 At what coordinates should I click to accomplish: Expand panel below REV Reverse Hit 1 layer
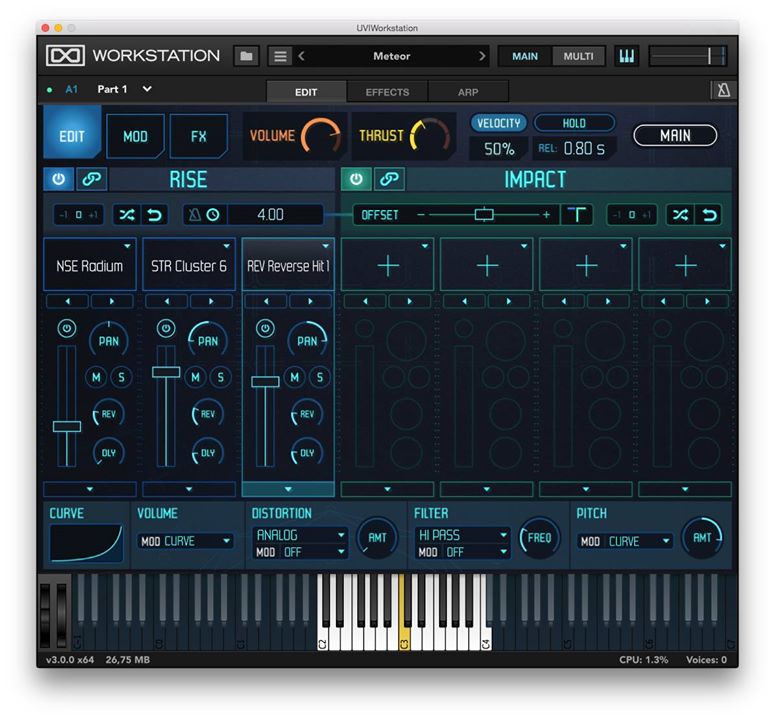pyautogui.click(x=288, y=489)
